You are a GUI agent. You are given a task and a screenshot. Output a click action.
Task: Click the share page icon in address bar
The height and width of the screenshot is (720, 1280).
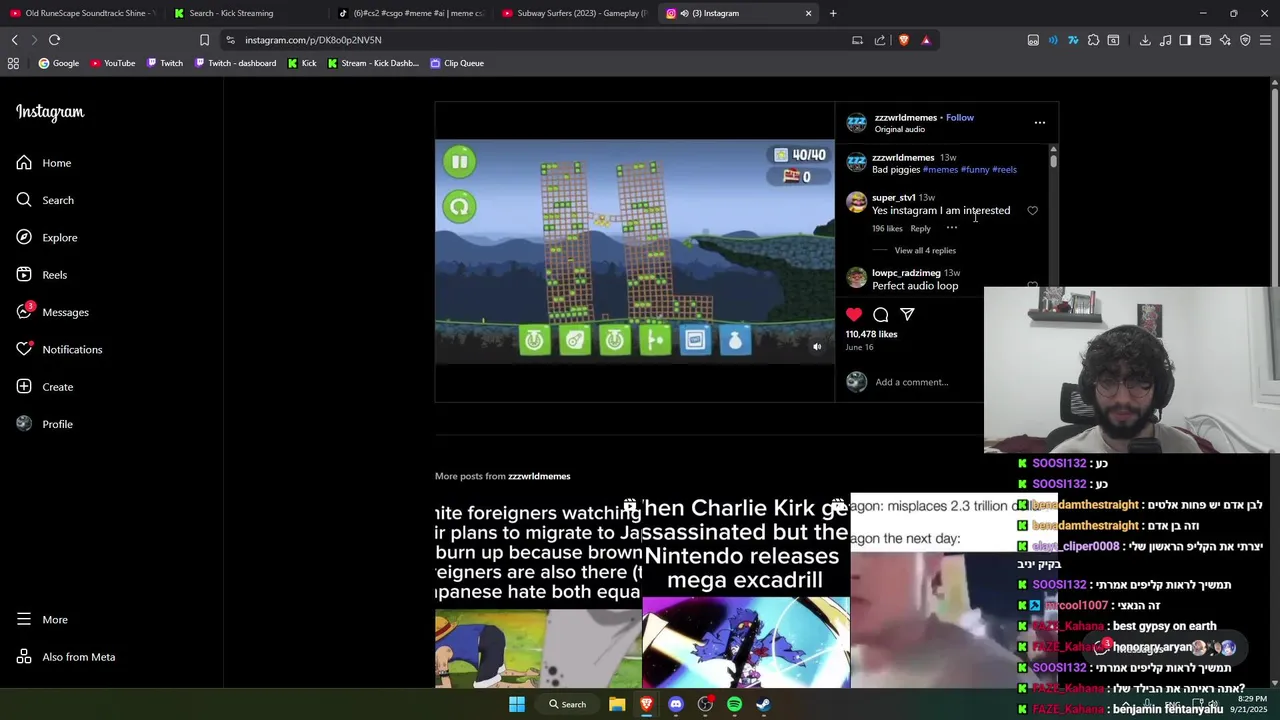tap(880, 40)
